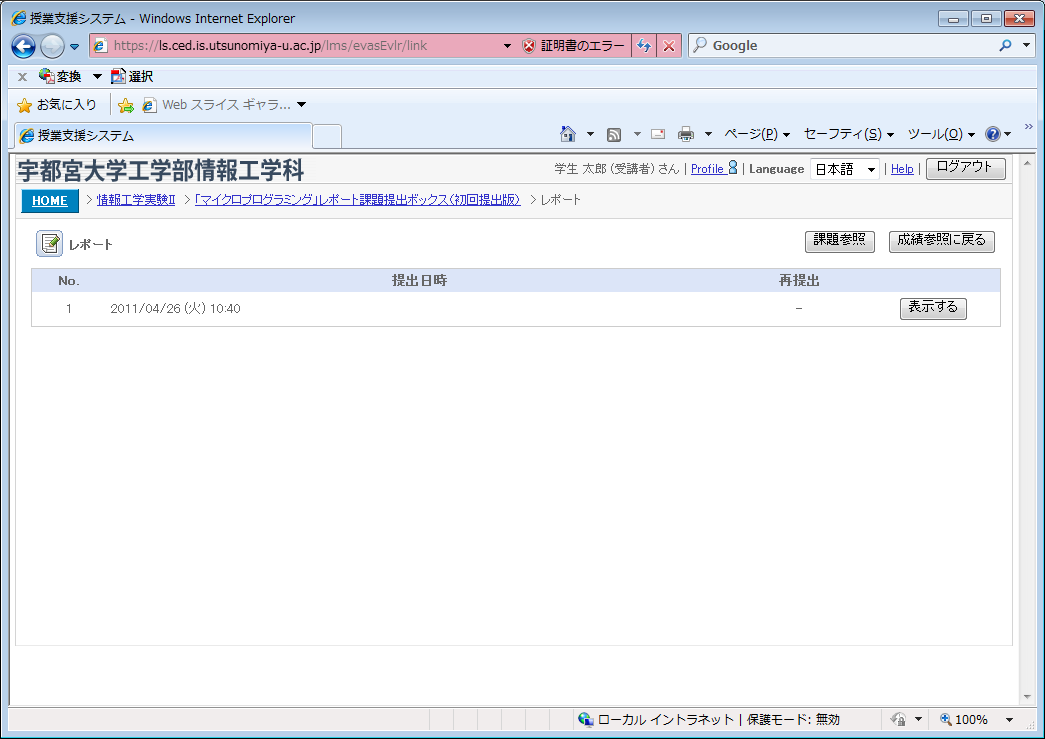Click the 表示する button for report 1
This screenshot has height=739, width=1045.
933,308
